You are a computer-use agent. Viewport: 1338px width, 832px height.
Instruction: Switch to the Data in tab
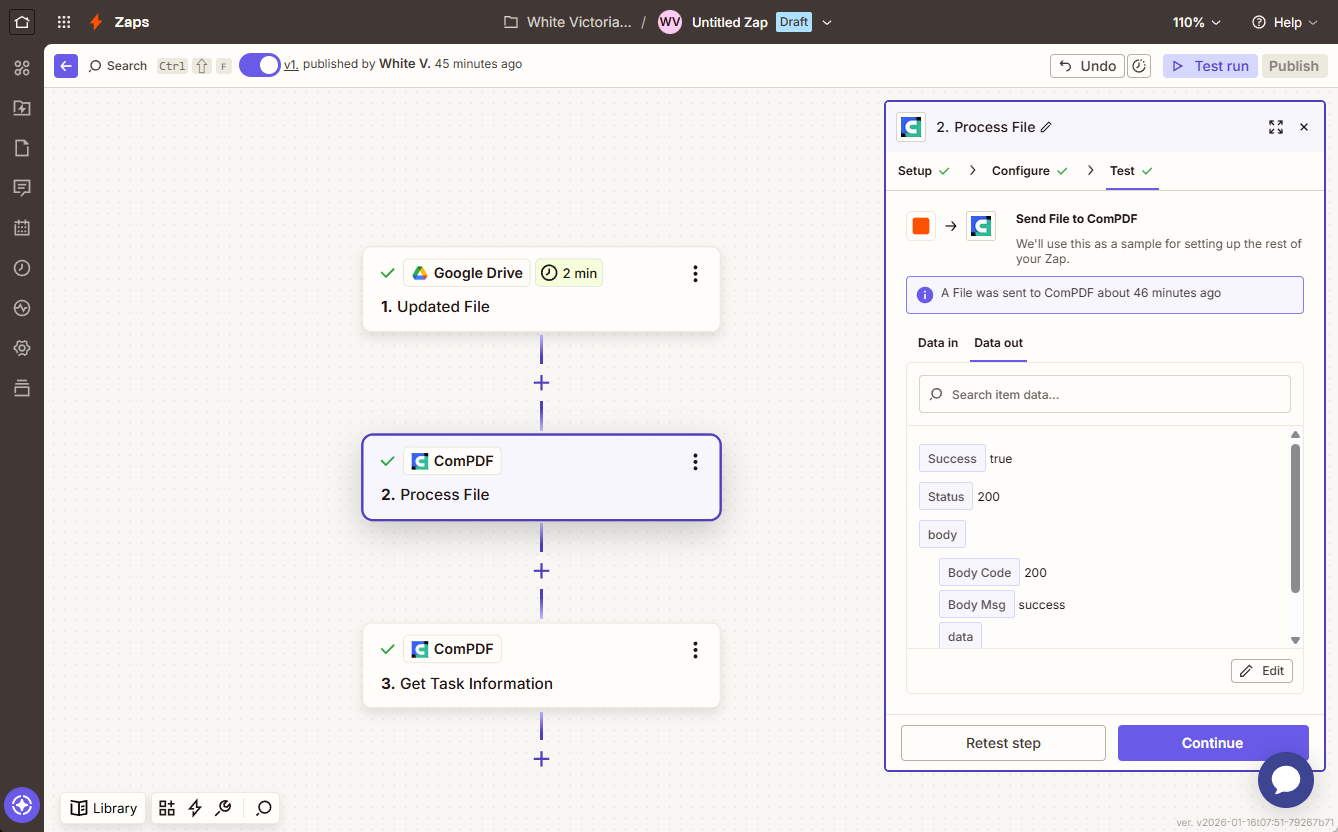pos(937,342)
